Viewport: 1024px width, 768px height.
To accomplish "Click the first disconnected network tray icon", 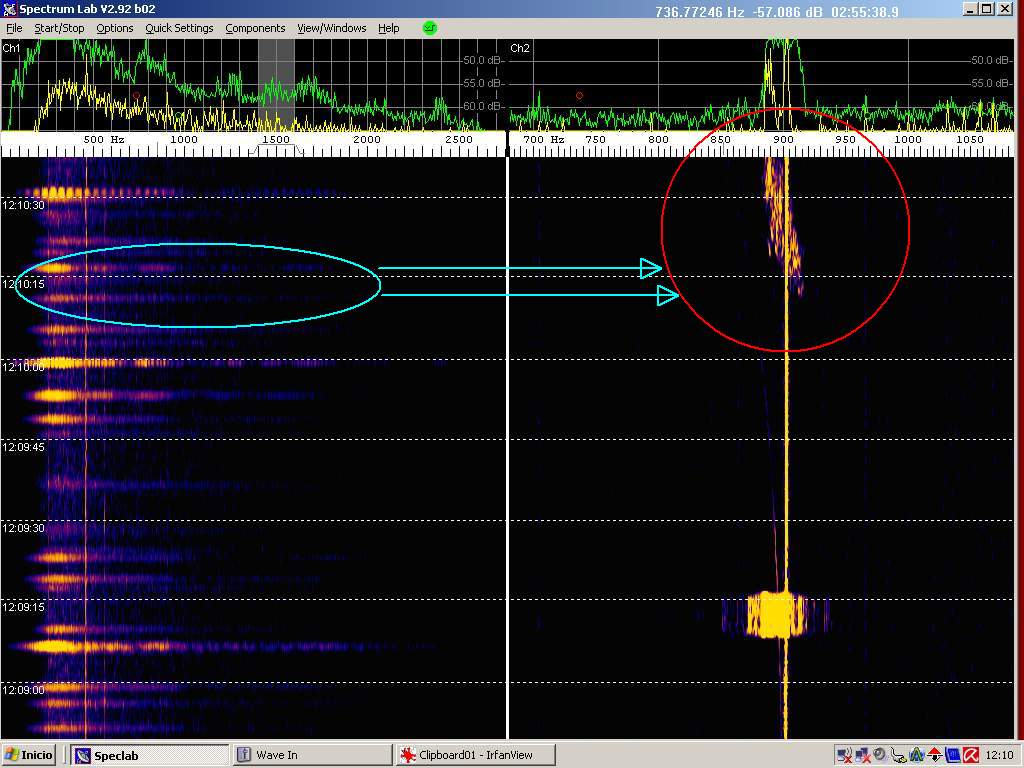I will pos(845,755).
